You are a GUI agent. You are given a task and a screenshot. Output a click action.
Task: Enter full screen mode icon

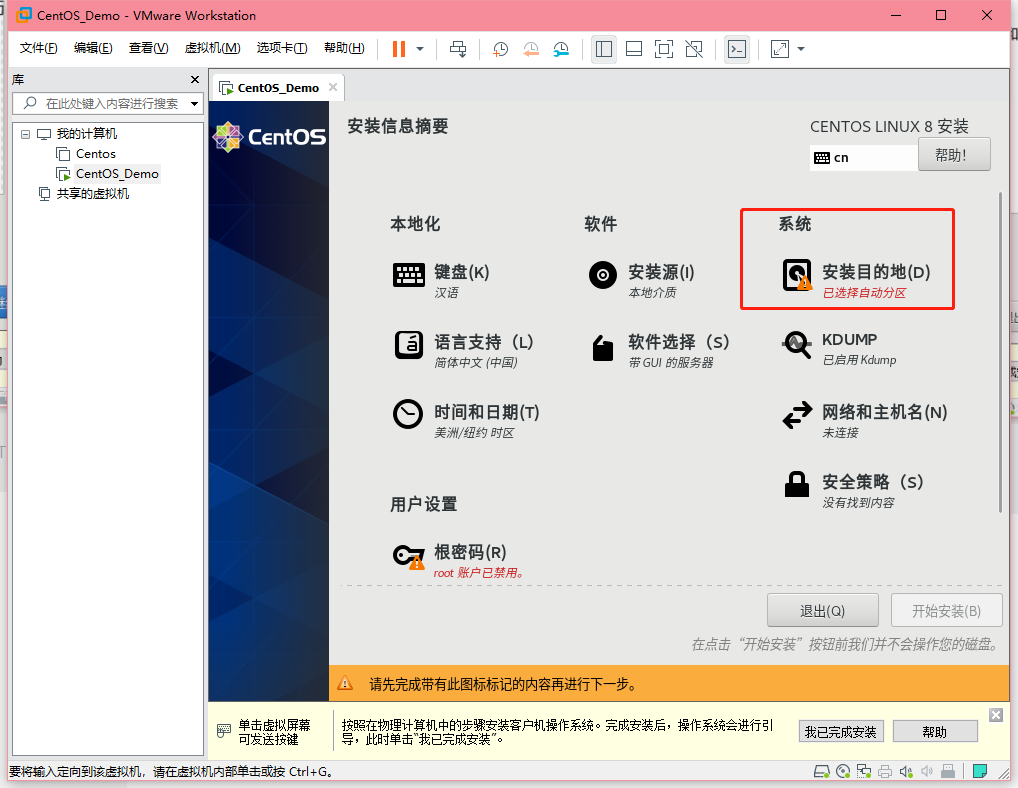pos(664,49)
